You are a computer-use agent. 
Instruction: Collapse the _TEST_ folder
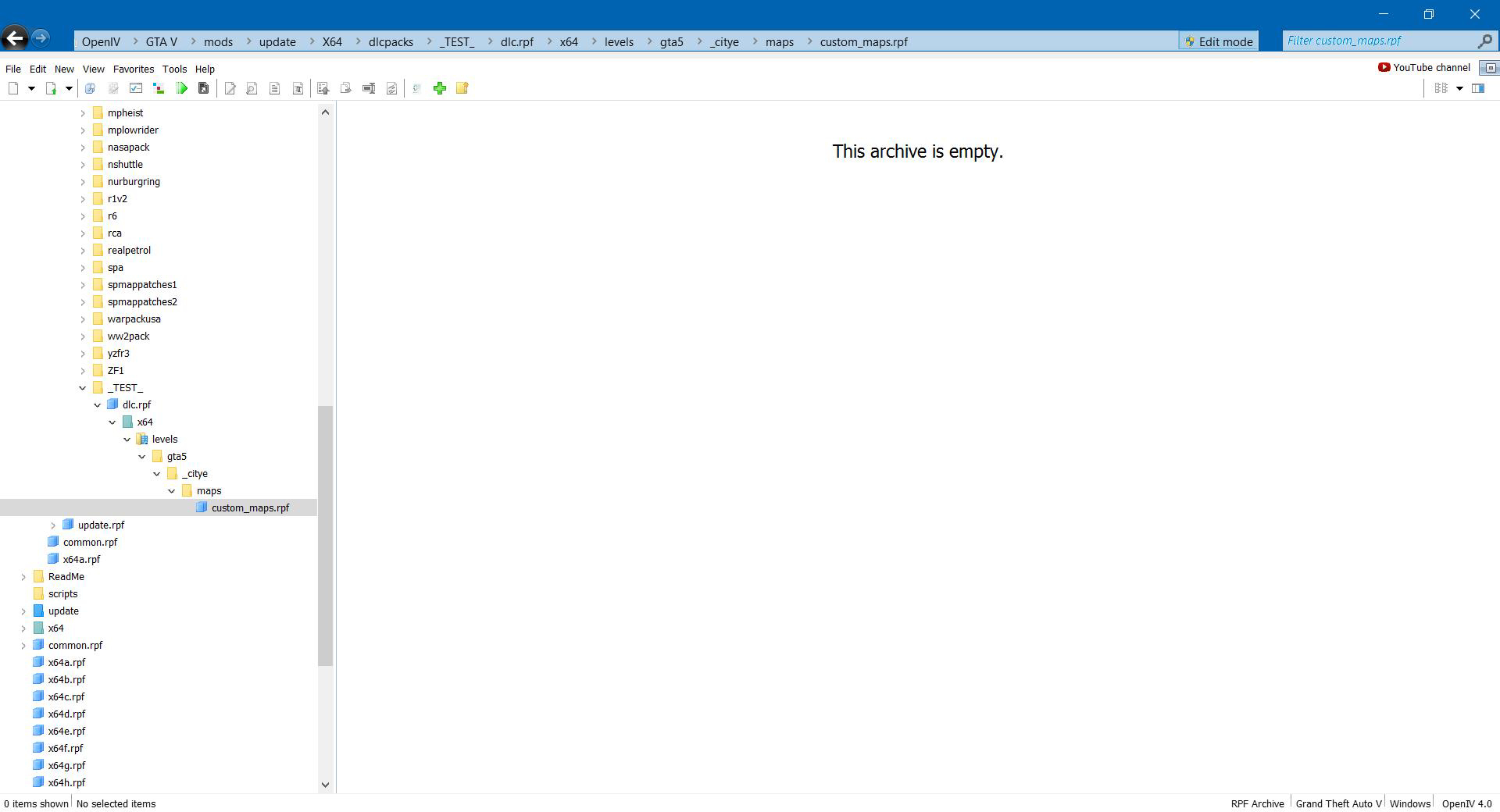click(83, 388)
